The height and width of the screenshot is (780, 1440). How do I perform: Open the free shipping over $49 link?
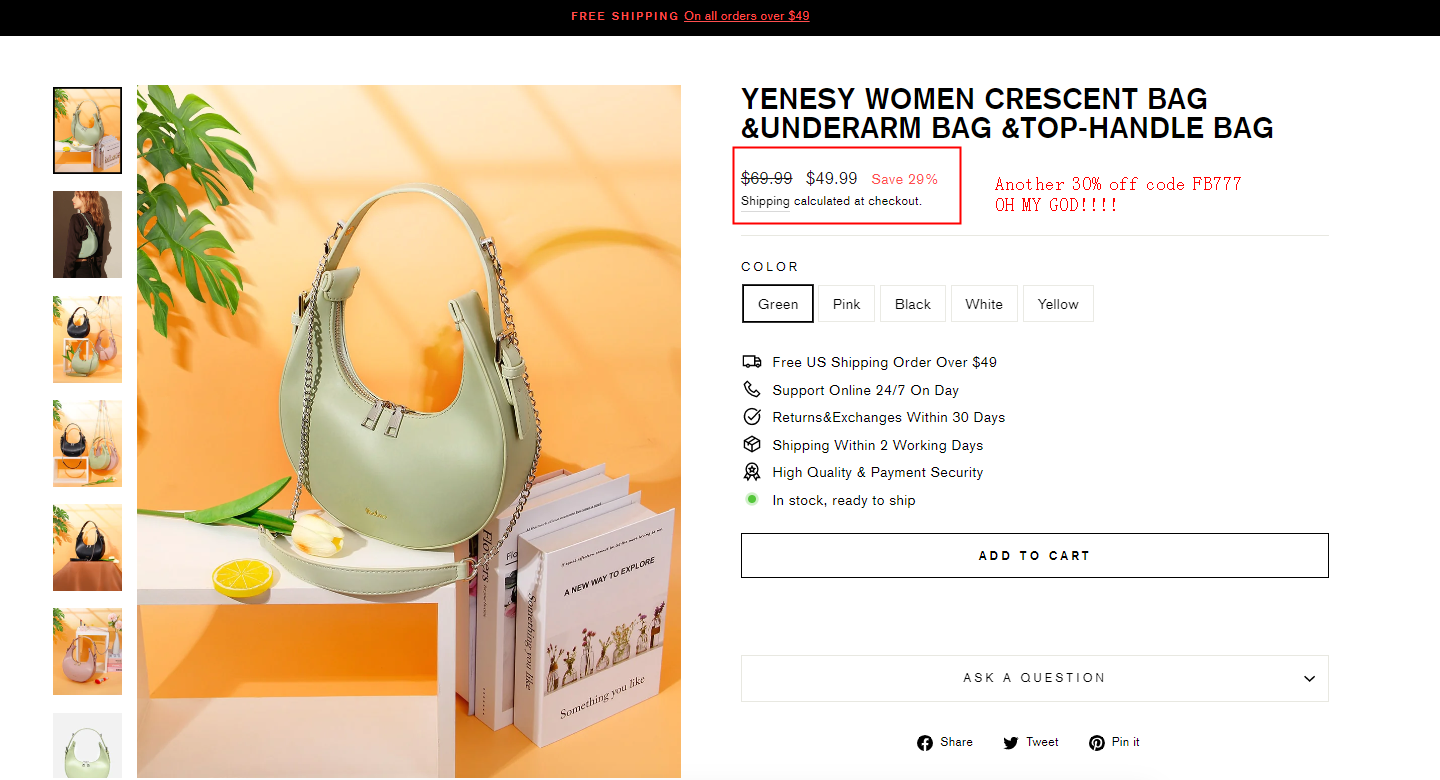(x=747, y=16)
